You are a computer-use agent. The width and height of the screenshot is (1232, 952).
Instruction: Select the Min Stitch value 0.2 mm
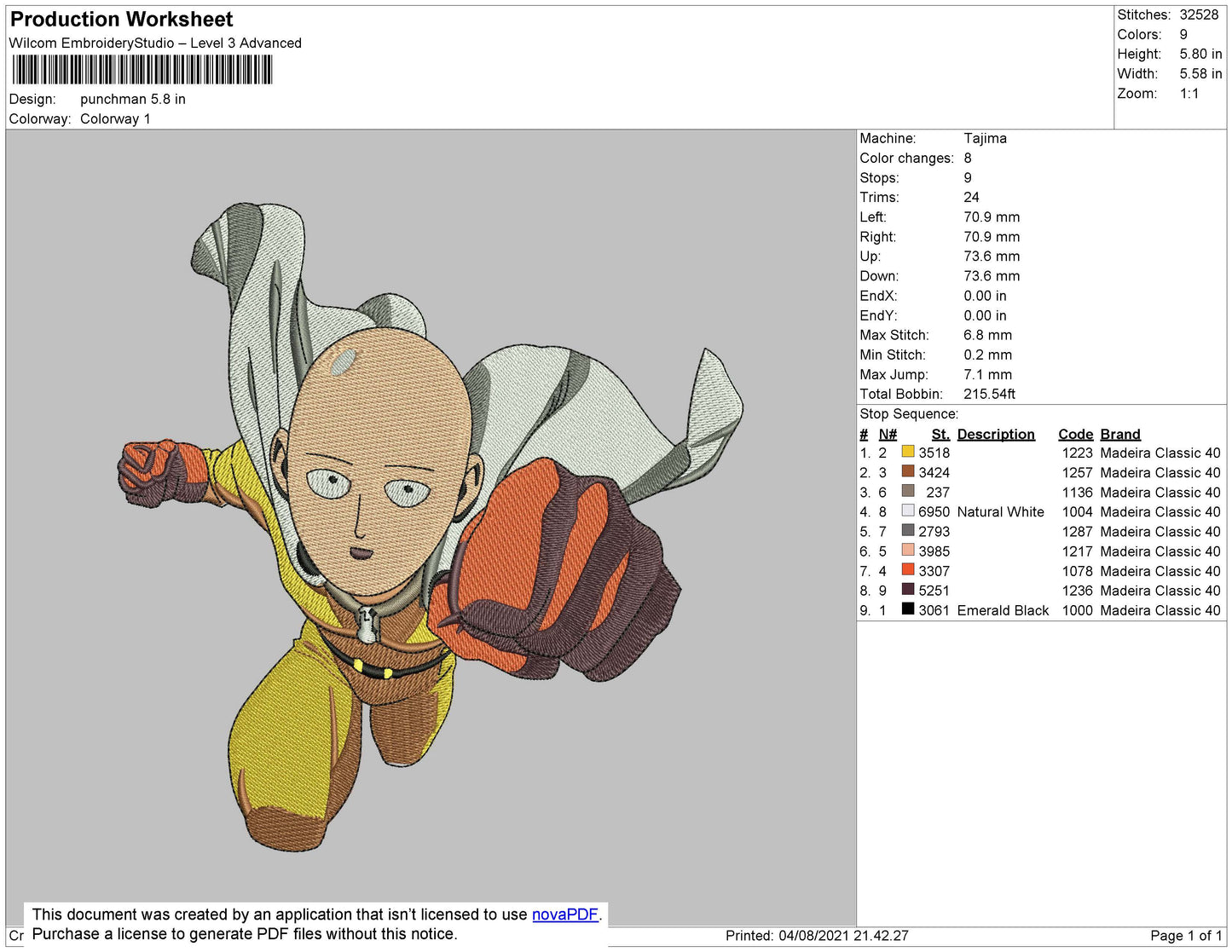point(987,355)
